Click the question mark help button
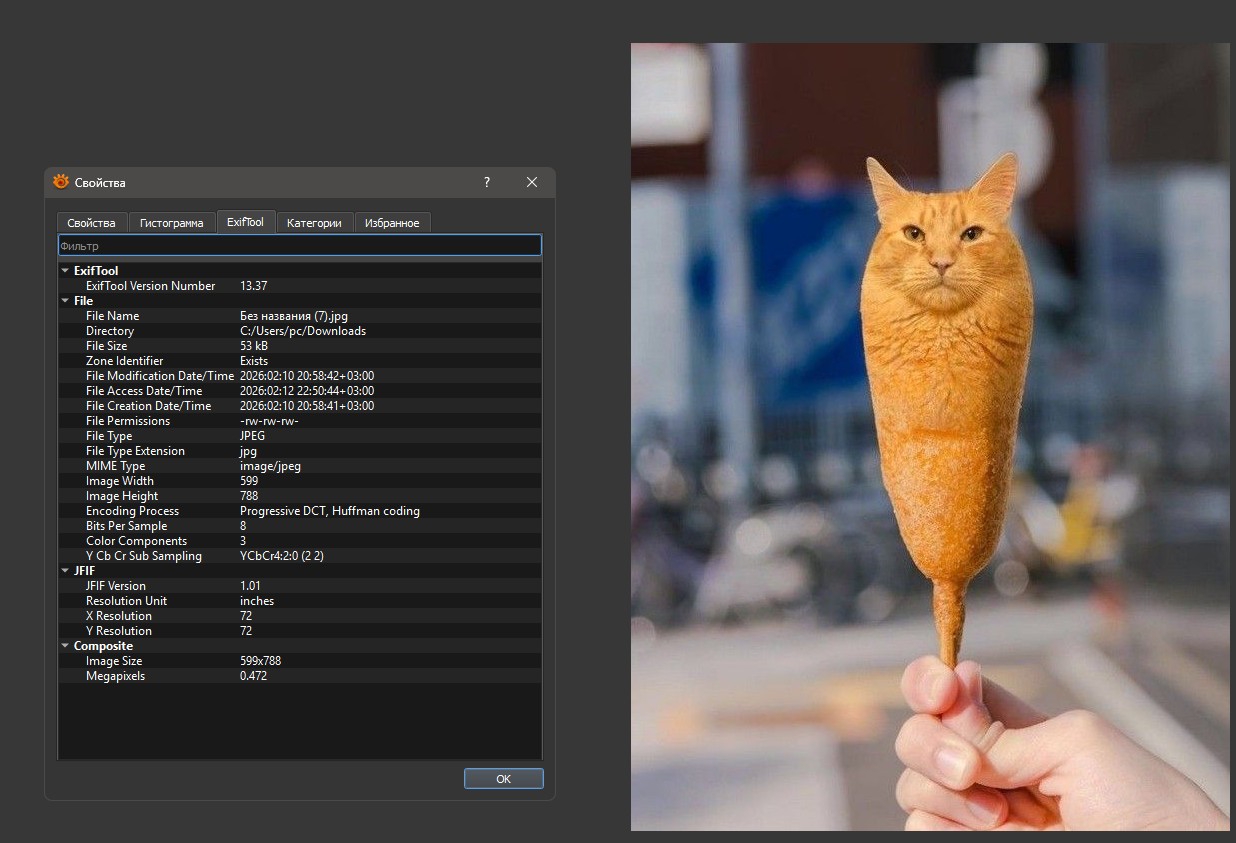Viewport: 1236px width, 843px height. [x=487, y=182]
